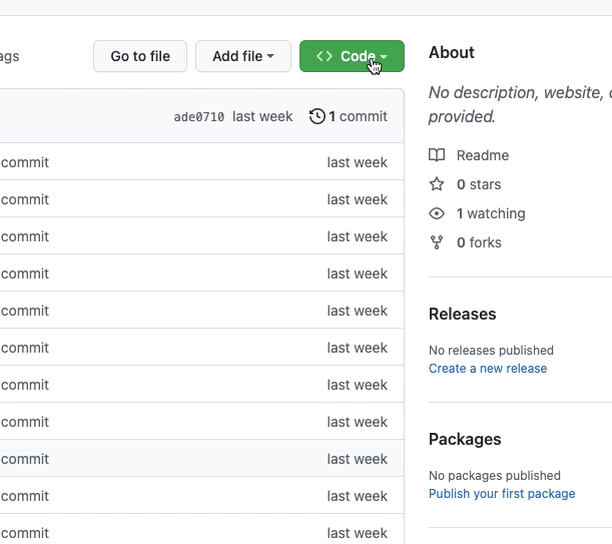
Task: Click the stars icon in About
Action: [437, 184]
